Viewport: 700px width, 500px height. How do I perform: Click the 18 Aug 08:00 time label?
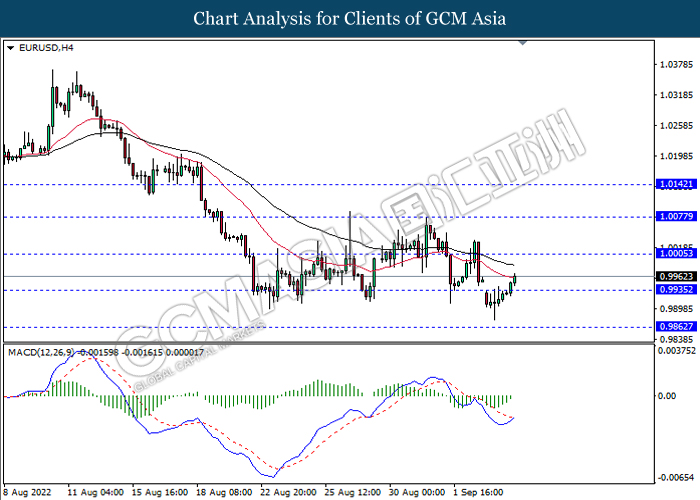point(224,492)
